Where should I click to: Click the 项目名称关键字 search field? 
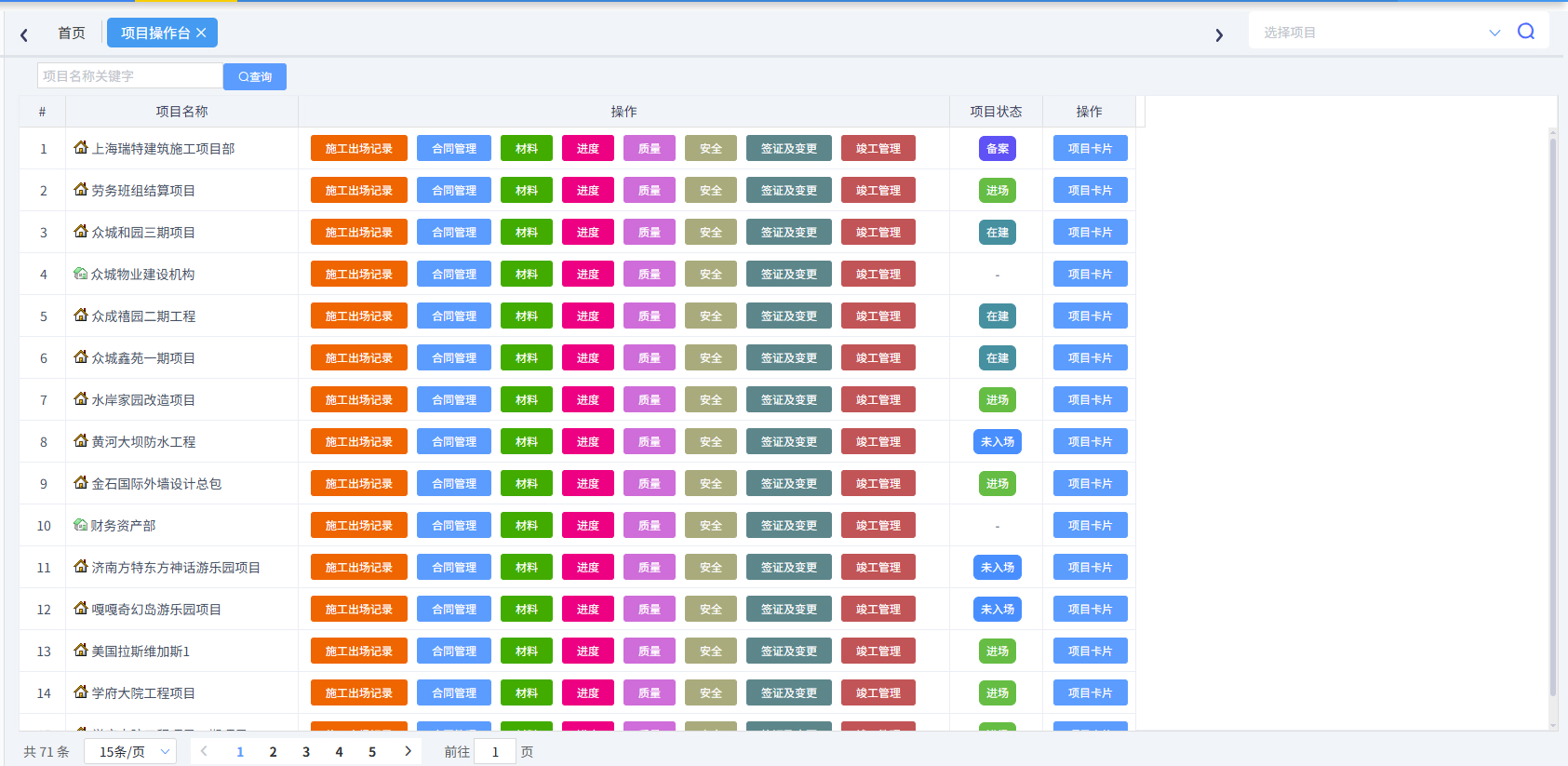click(130, 76)
